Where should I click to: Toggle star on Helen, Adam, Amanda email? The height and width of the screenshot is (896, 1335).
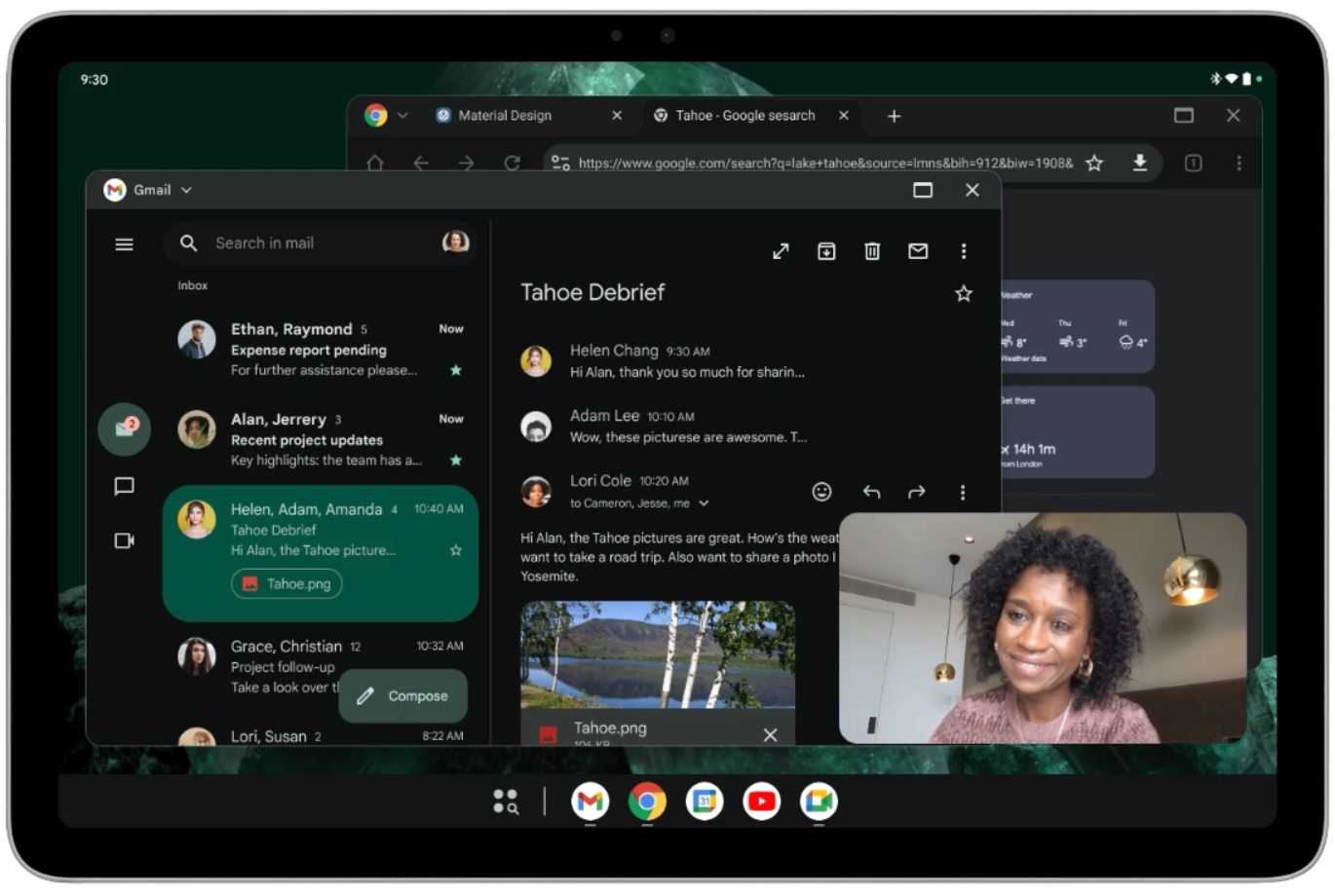point(456,550)
